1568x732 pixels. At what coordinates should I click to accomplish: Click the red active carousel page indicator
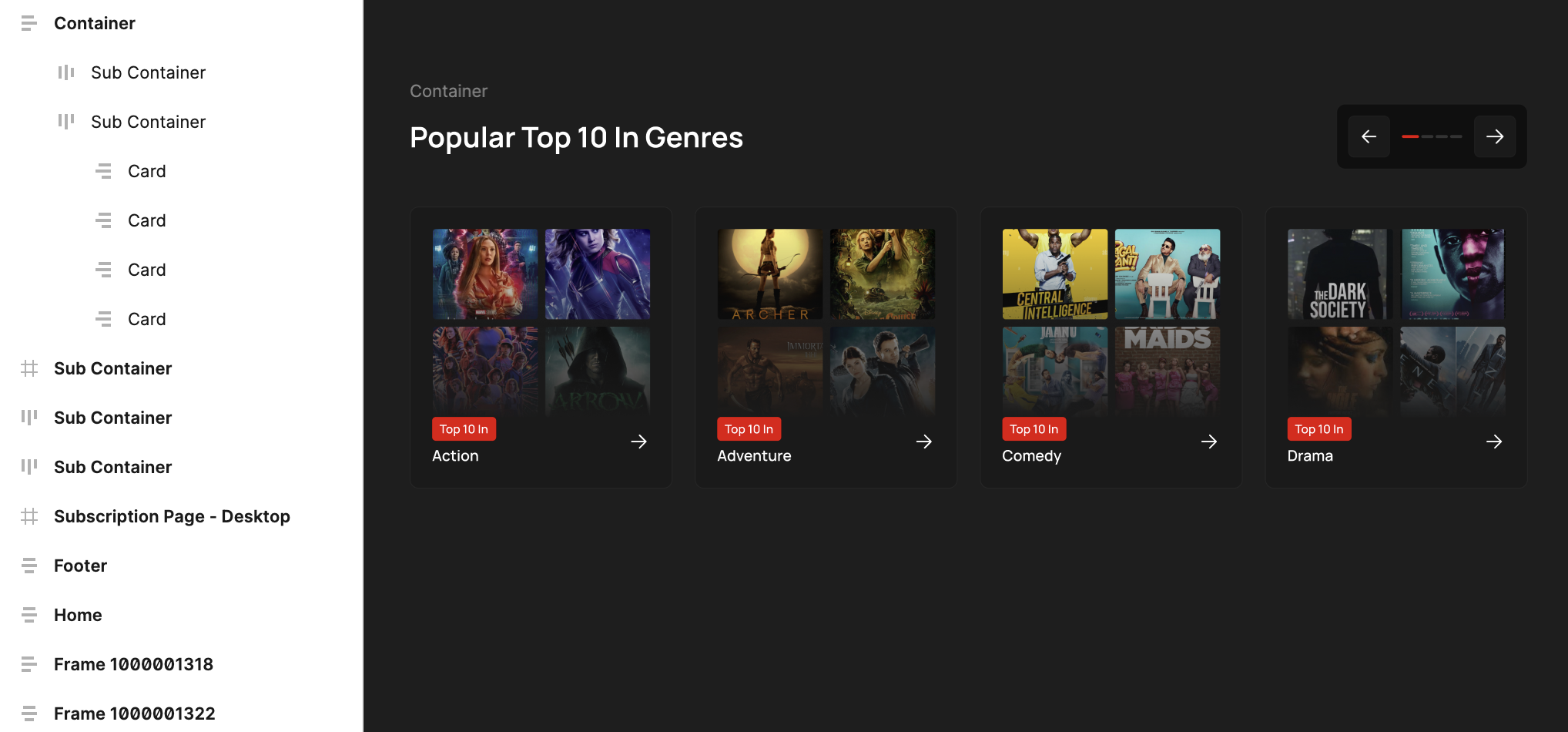pyautogui.click(x=1410, y=136)
